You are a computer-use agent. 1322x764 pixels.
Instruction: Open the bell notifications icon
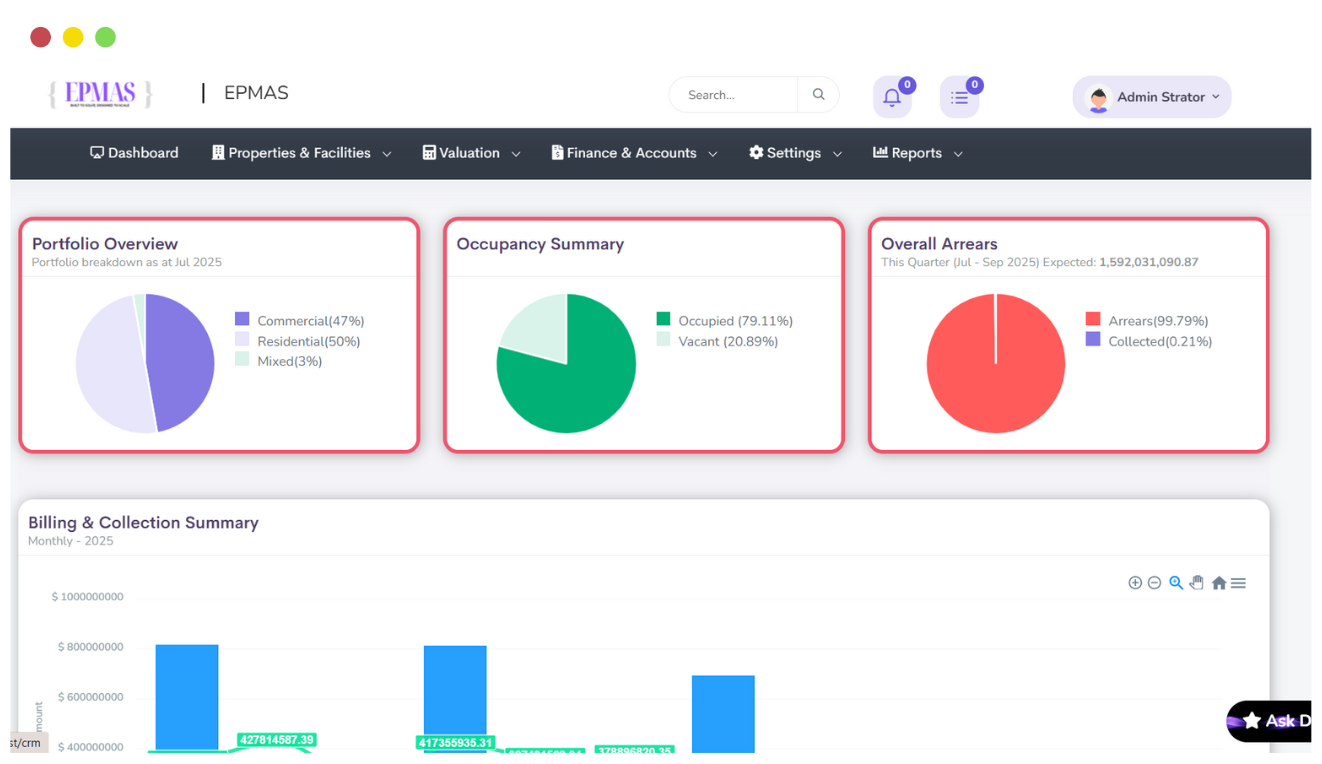[x=892, y=98]
